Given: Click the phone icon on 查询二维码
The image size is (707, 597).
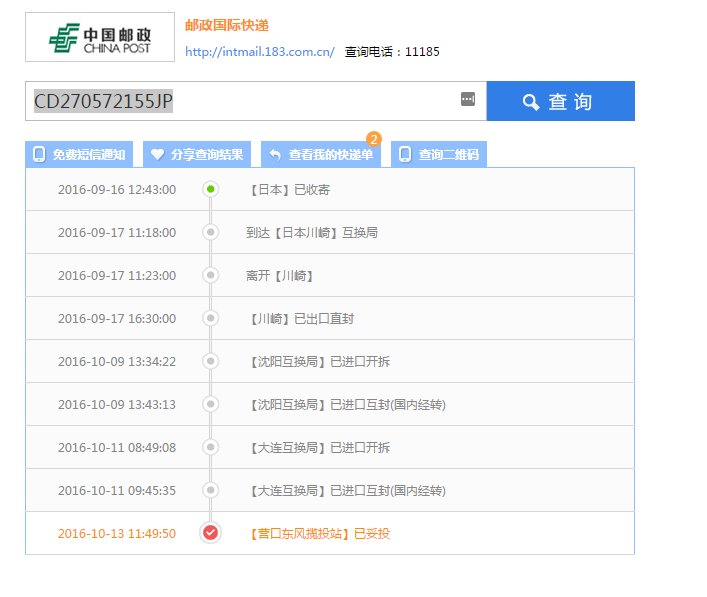Looking at the screenshot, I should click(x=405, y=154).
